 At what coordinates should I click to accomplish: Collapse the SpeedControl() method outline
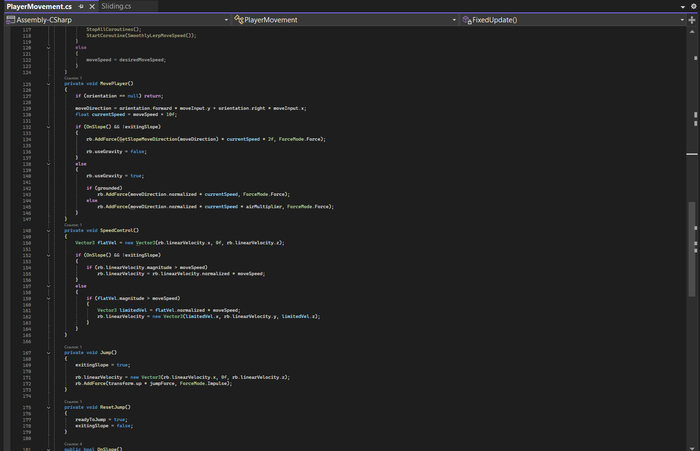pyautogui.click(x=48, y=230)
